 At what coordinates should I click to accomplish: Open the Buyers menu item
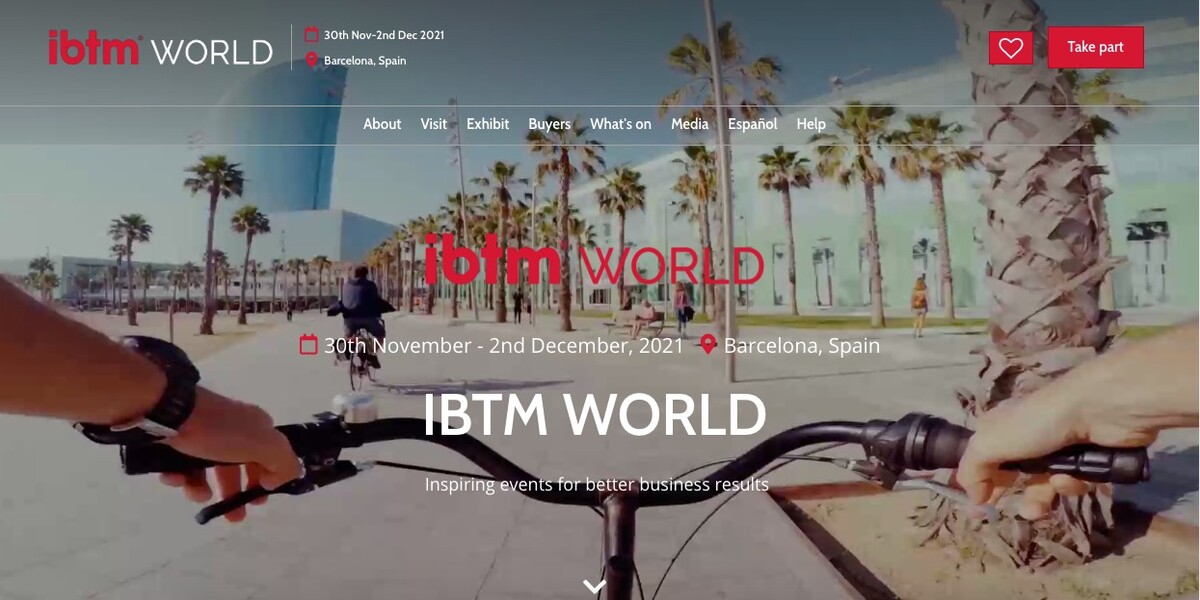(550, 124)
